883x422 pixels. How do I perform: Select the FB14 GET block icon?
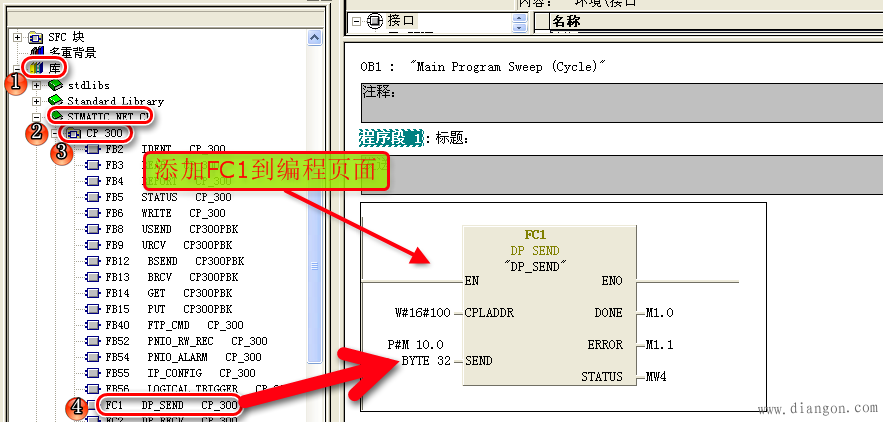[93, 293]
